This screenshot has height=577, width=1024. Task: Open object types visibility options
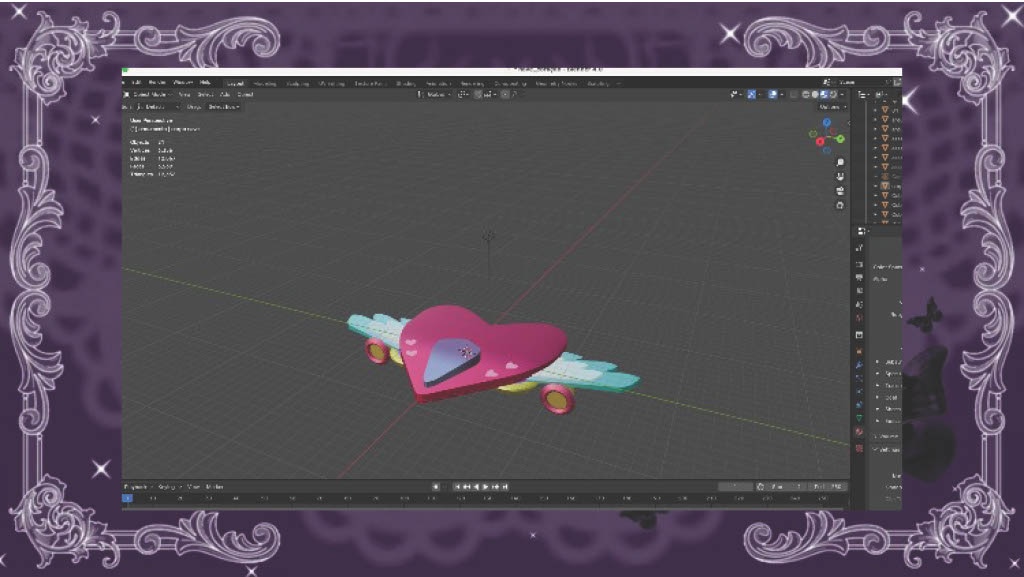(x=735, y=95)
